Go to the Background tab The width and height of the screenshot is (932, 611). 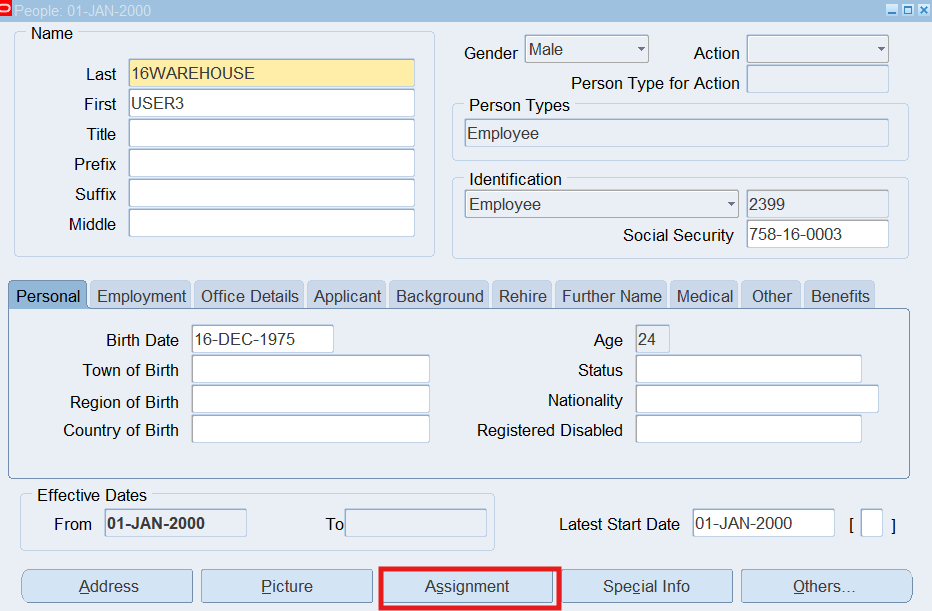click(x=439, y=296)
